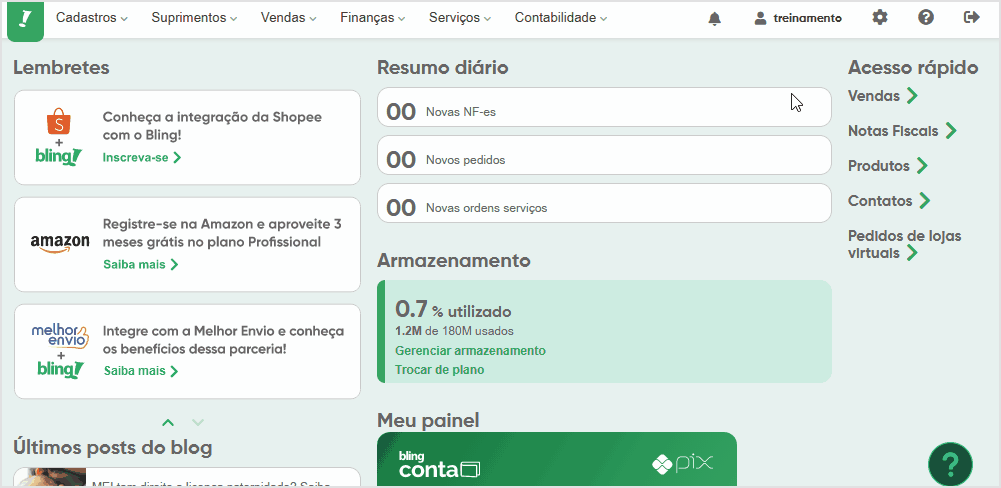This screenshot has height=488, width=1001.
Task: Click the Inscreva-se link for Shopee
Action: coord(142,157)
